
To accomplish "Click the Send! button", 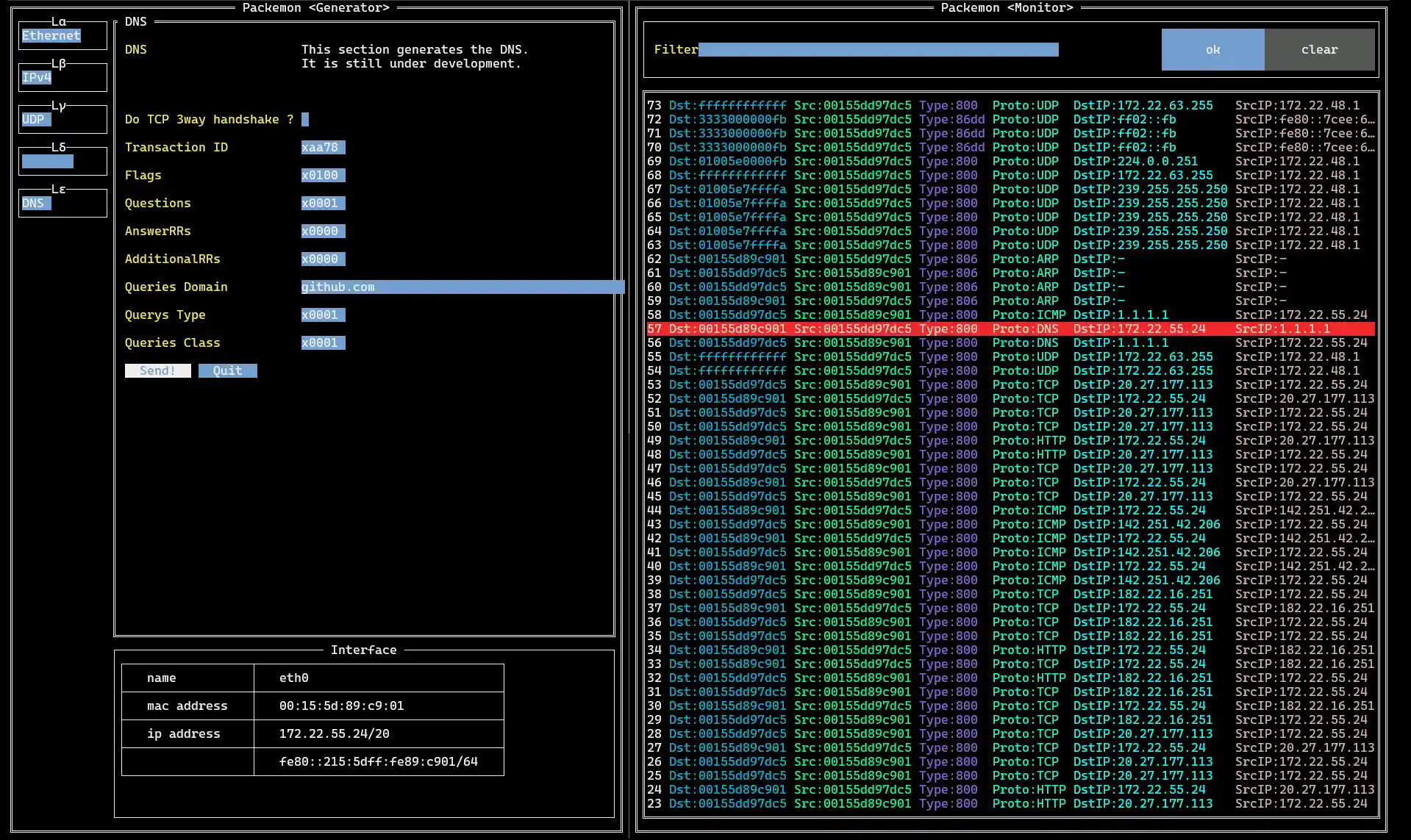I will coord(158,370).
